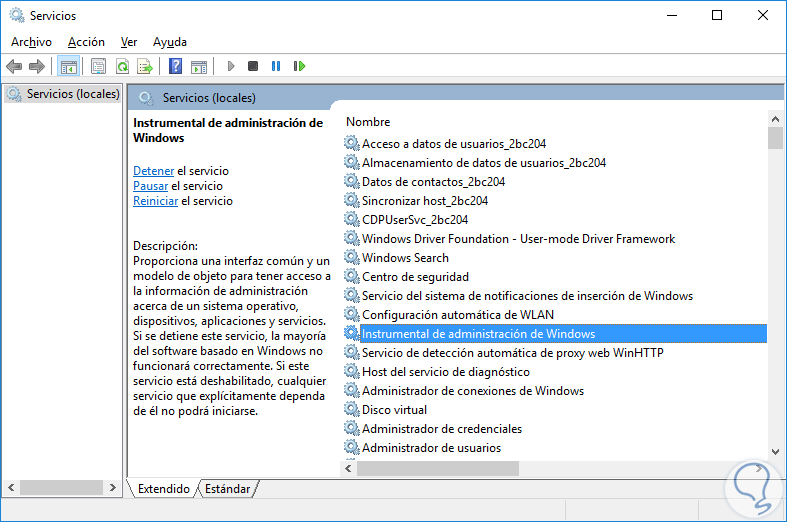Click the vertical scrollbar thumb in services list

(775, 138)
